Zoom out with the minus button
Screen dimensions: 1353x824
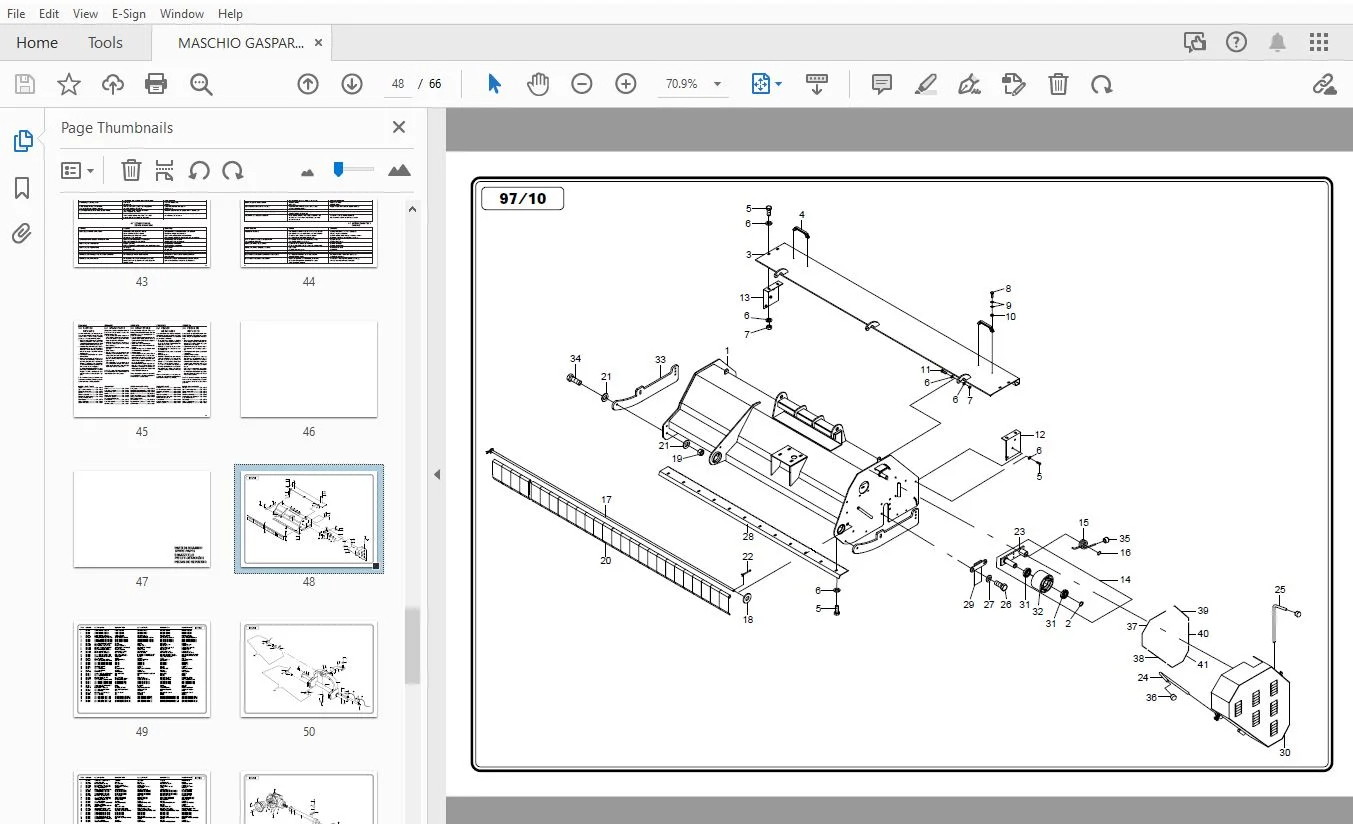click(x=582, y=84)
